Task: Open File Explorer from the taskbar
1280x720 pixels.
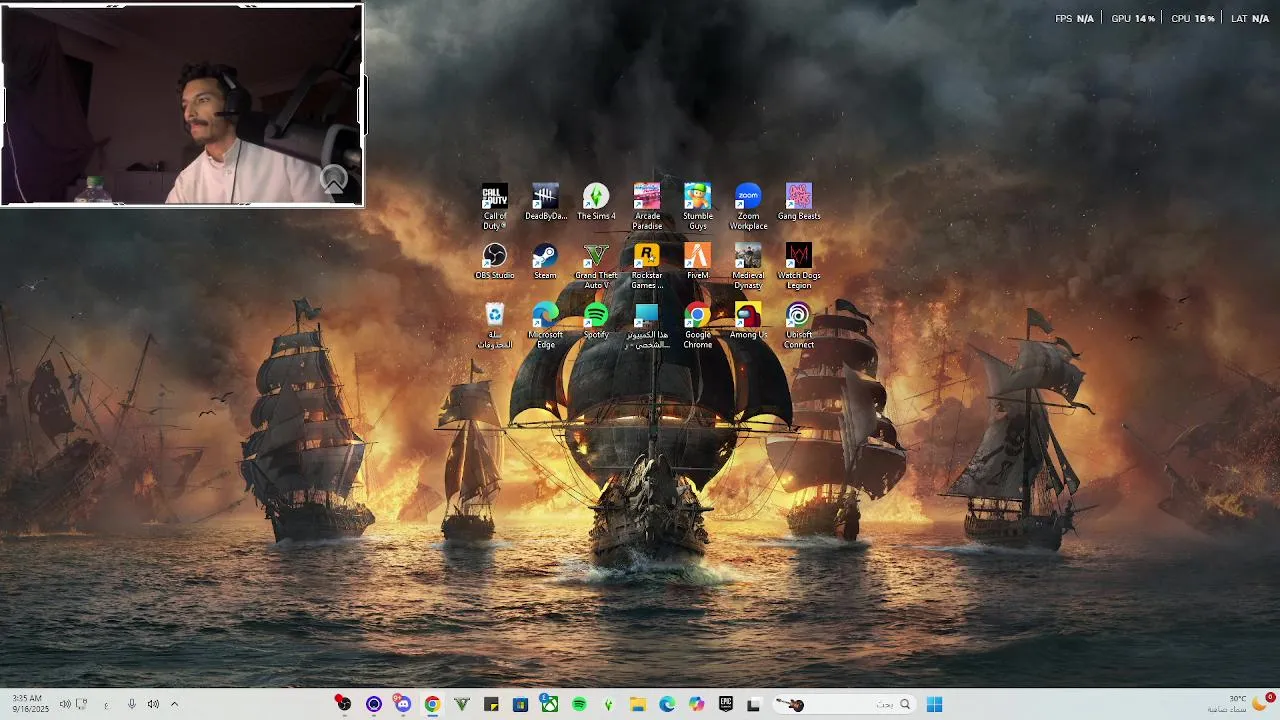Action: [x=638, y=704]
